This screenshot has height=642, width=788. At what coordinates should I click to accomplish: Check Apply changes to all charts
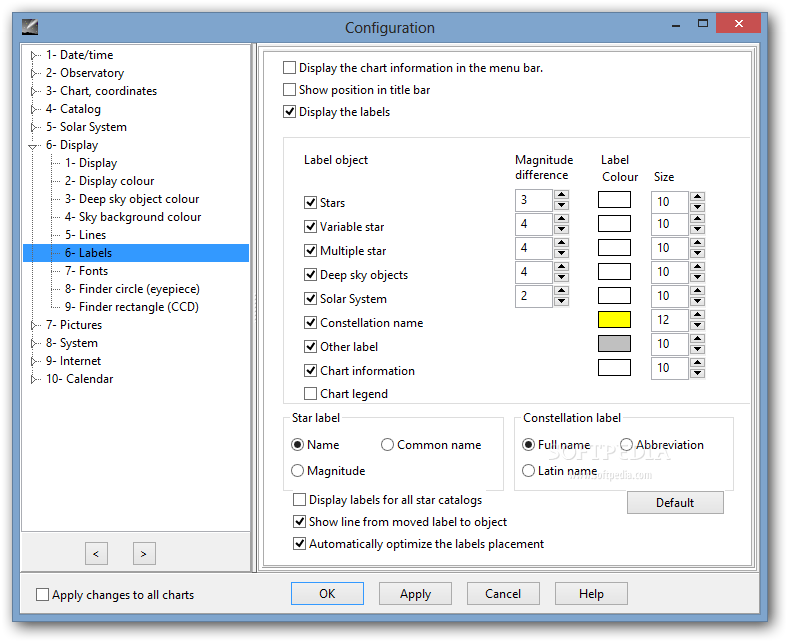[x=43, y=595]
